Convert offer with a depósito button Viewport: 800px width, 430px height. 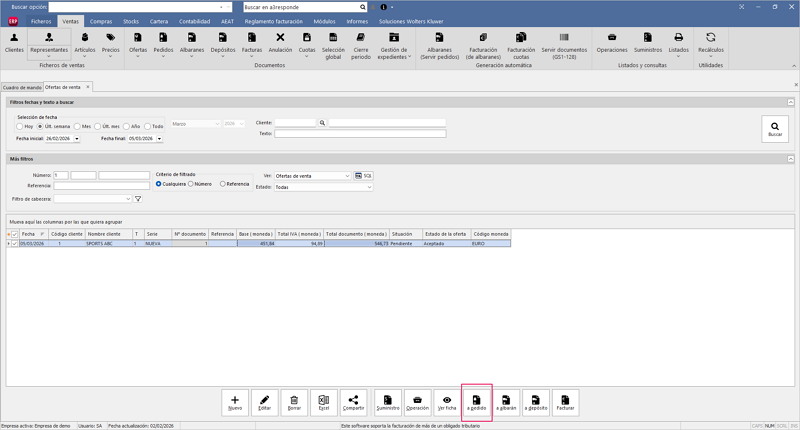click(536, 402)
